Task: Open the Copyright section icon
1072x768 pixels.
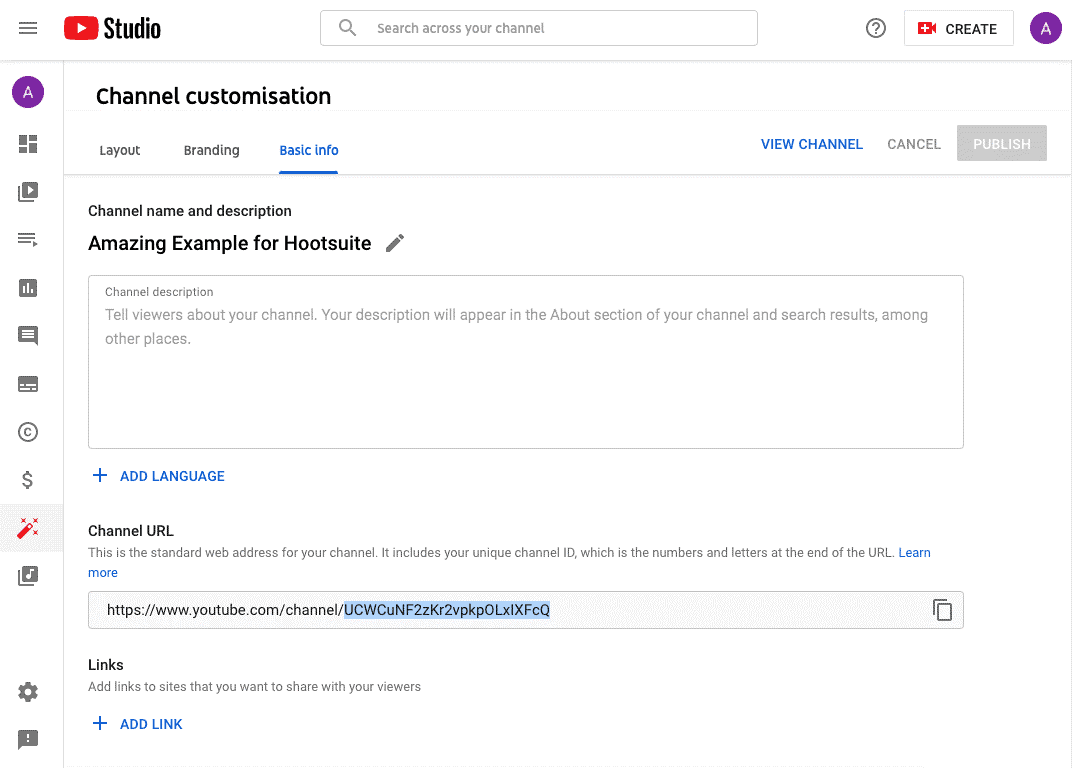Action: tap(28, 432)
